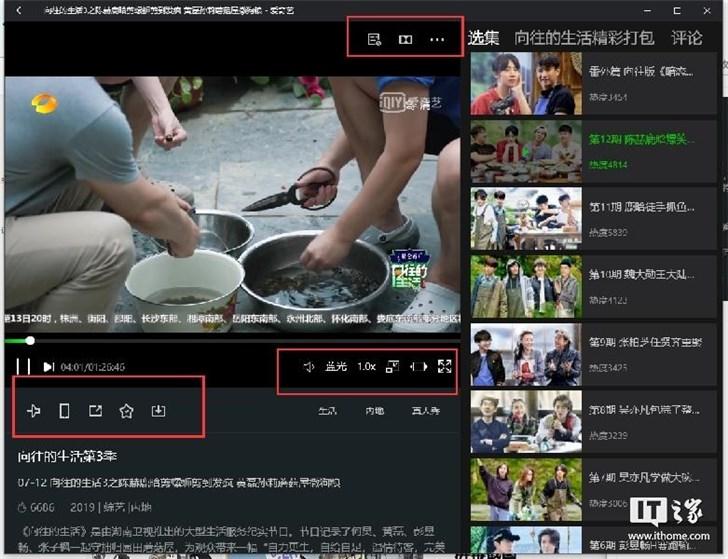Viewport: 728px width, 559px height.
Task: Select the green 第12期 episode title
Action: click(x=642, y=139)
